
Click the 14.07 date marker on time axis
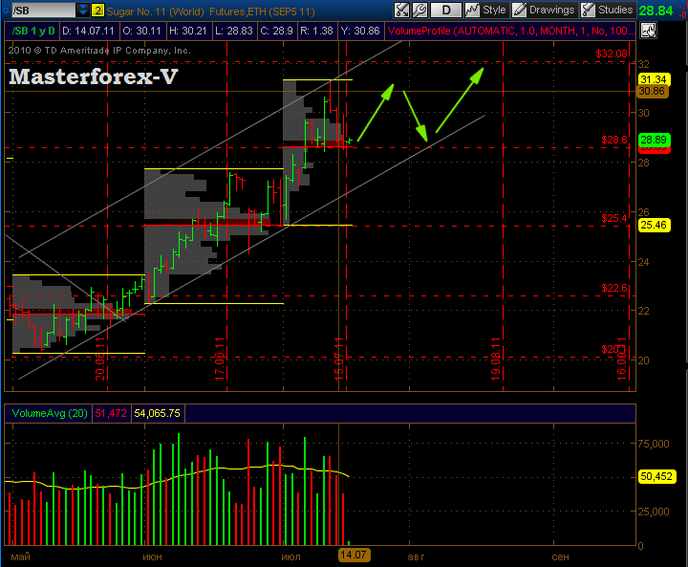(x=353, y=555)
